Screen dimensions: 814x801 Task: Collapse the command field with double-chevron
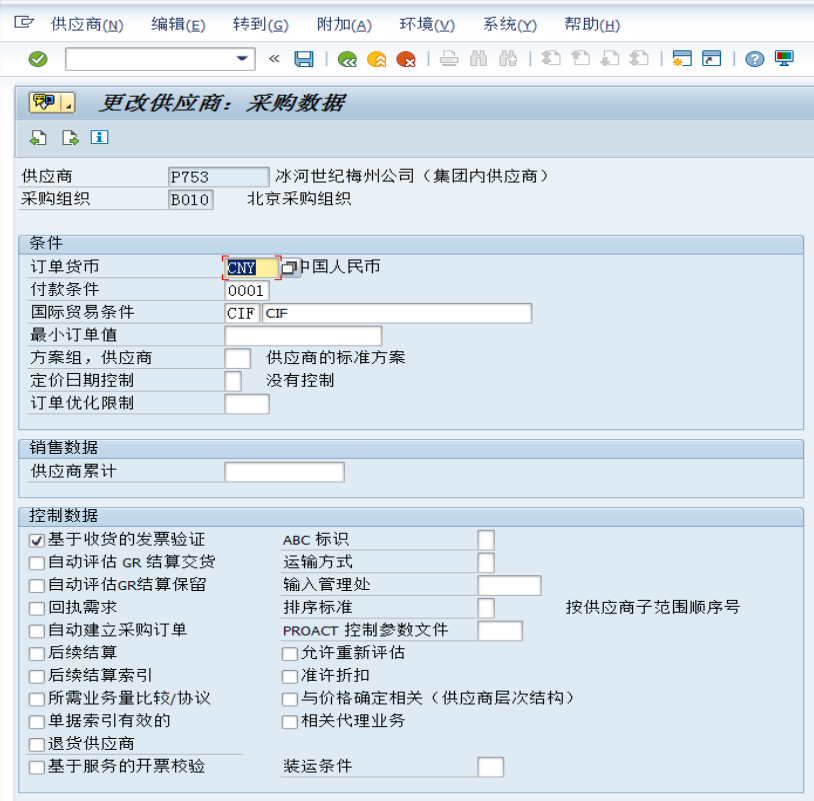pos(274,59)
